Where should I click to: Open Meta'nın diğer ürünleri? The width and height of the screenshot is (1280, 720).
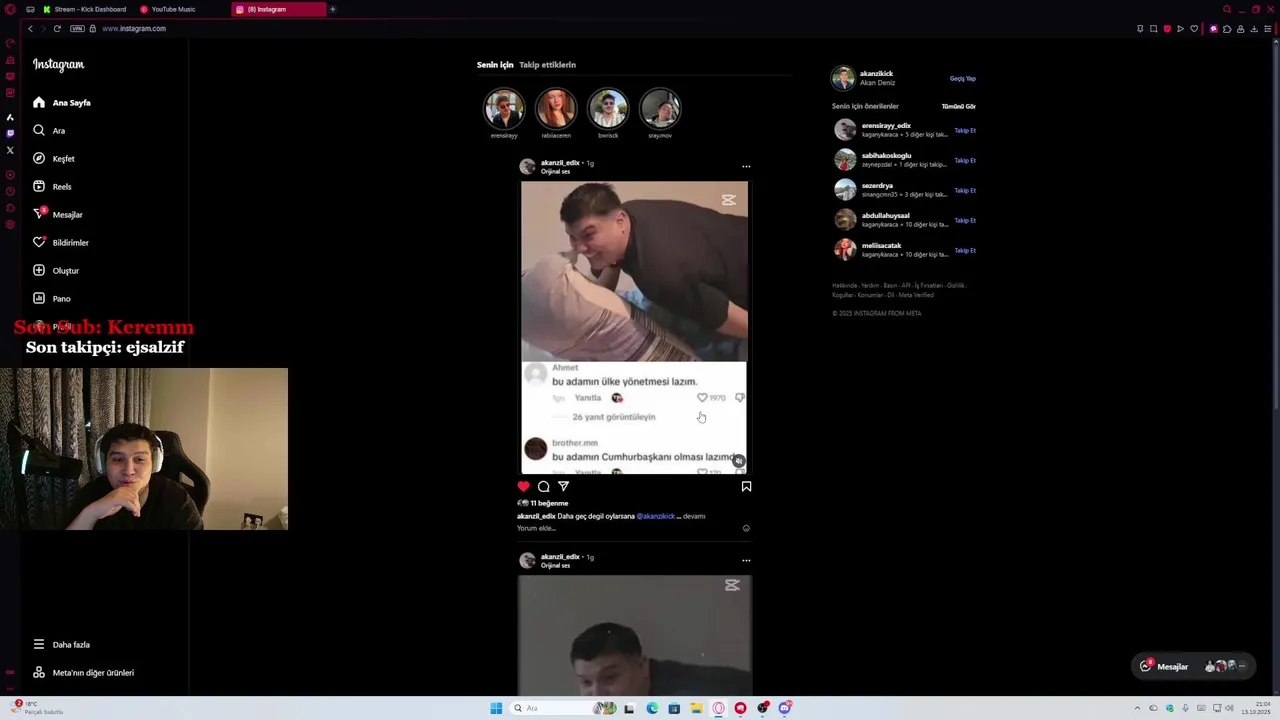(x=84, y=672)
